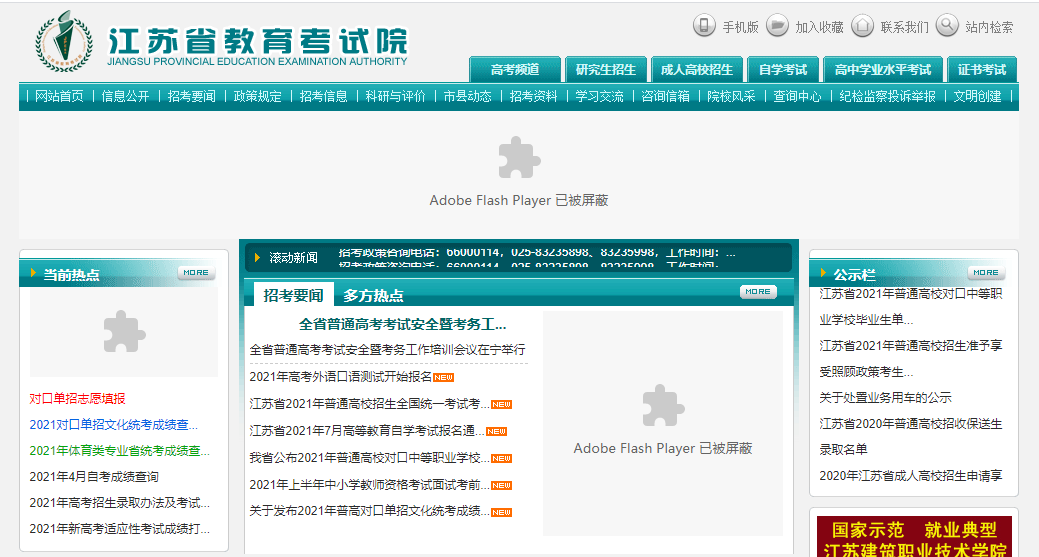Viewport: 1039px width, 557px height.
Task: Open 全省普通高考考试安全暨考务工作培训会议在宁举行 link
Action: point(388,349)
